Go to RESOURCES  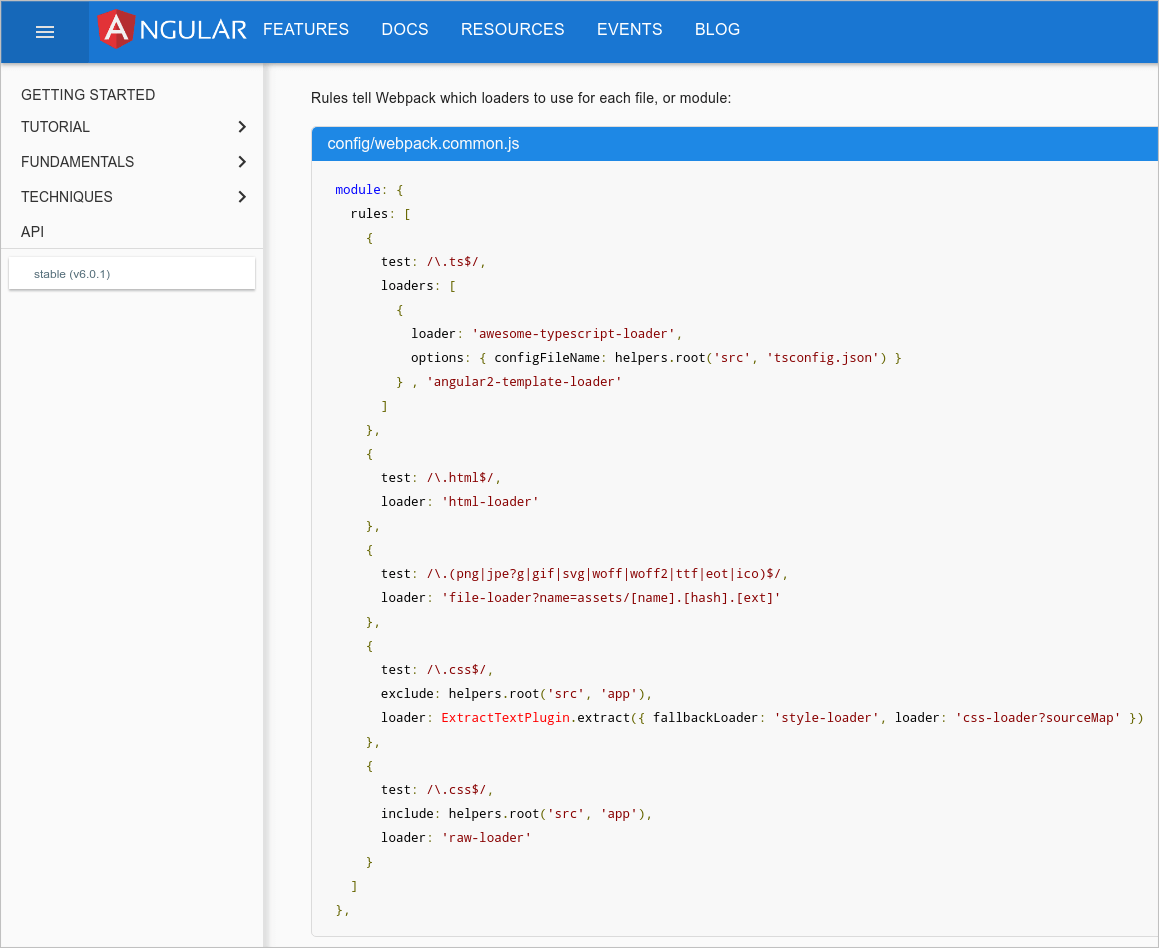(512, 30)
